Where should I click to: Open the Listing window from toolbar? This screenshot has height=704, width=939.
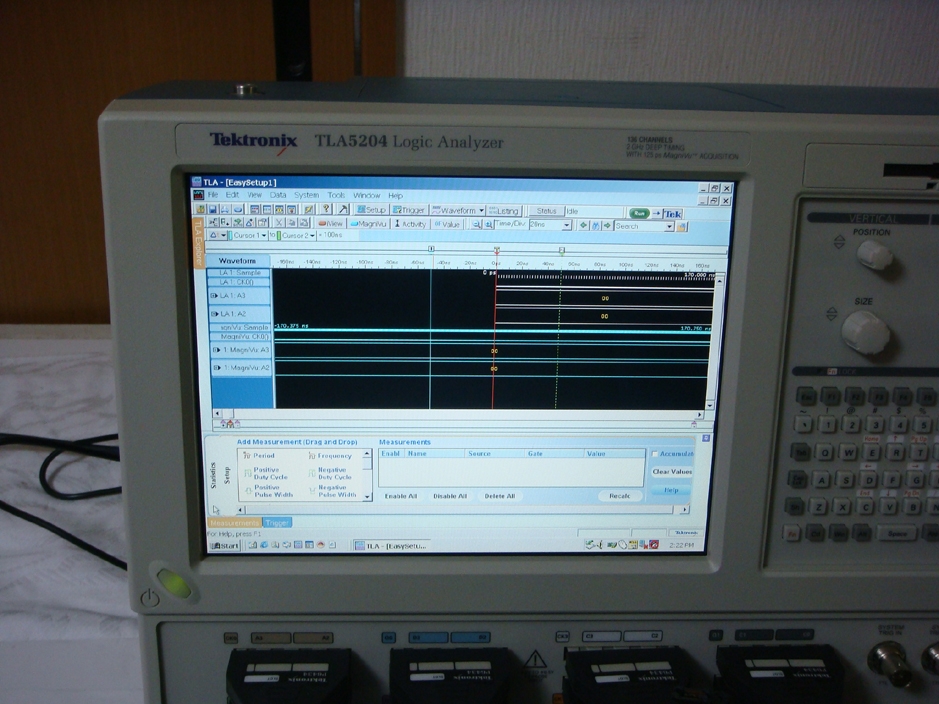[504, 211]
